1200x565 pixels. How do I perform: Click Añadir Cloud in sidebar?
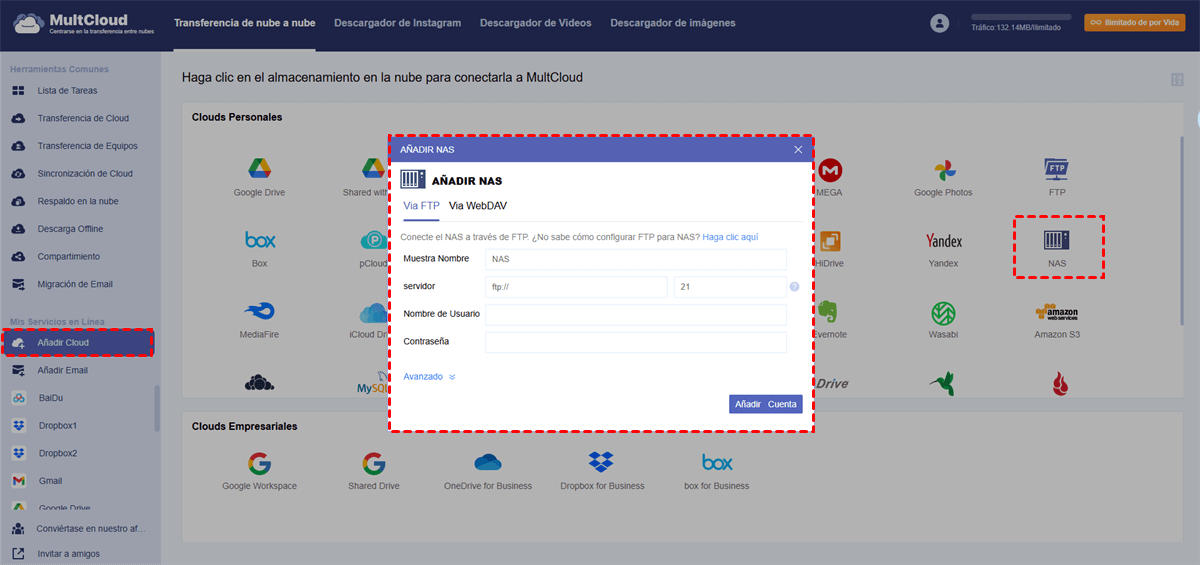coord(78,342)
